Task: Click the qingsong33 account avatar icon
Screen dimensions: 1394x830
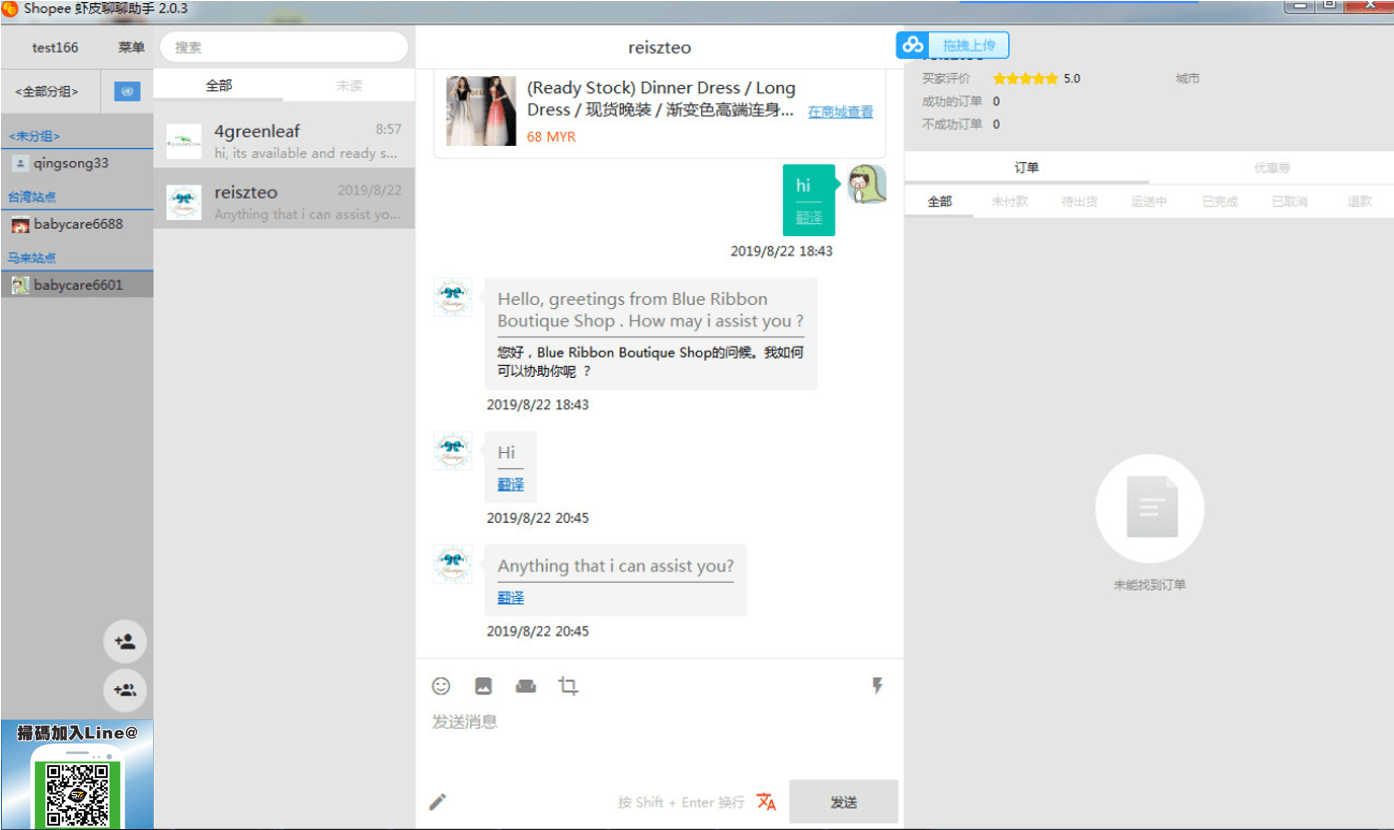Action: click(x=20, y=163)
